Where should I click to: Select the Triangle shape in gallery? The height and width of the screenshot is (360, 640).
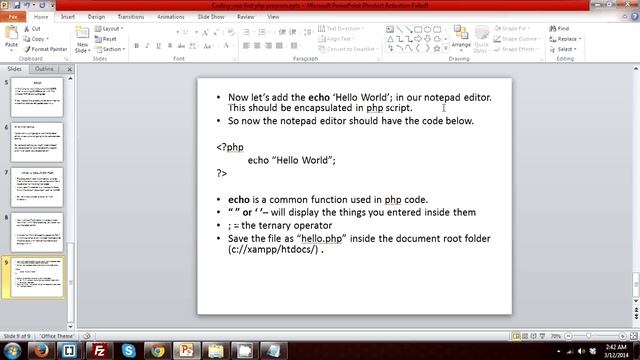pos(390,39)
